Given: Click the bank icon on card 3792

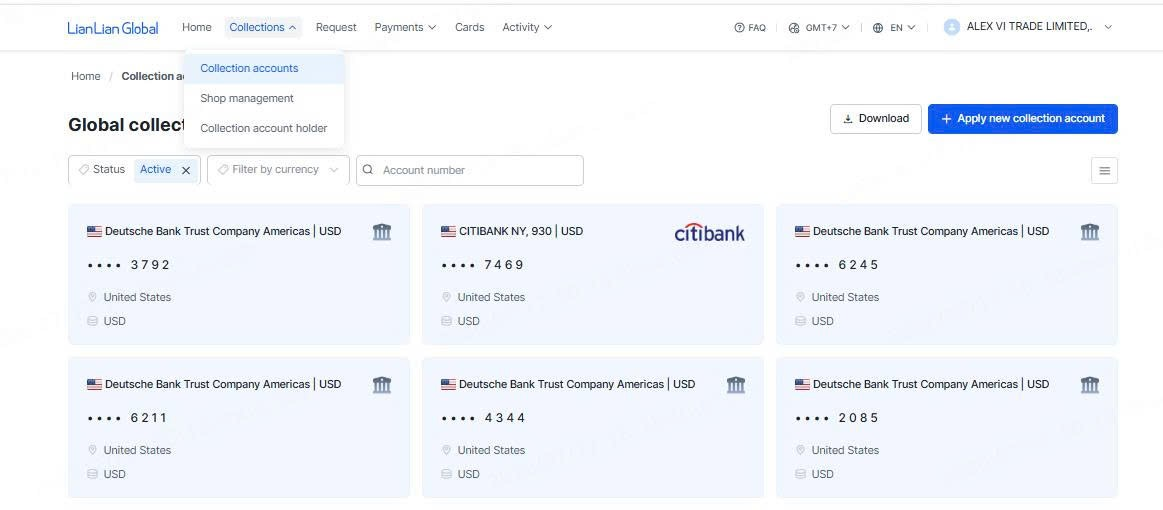Looking at the screenshot, I should pyautogui.click(x=382, y=232).
